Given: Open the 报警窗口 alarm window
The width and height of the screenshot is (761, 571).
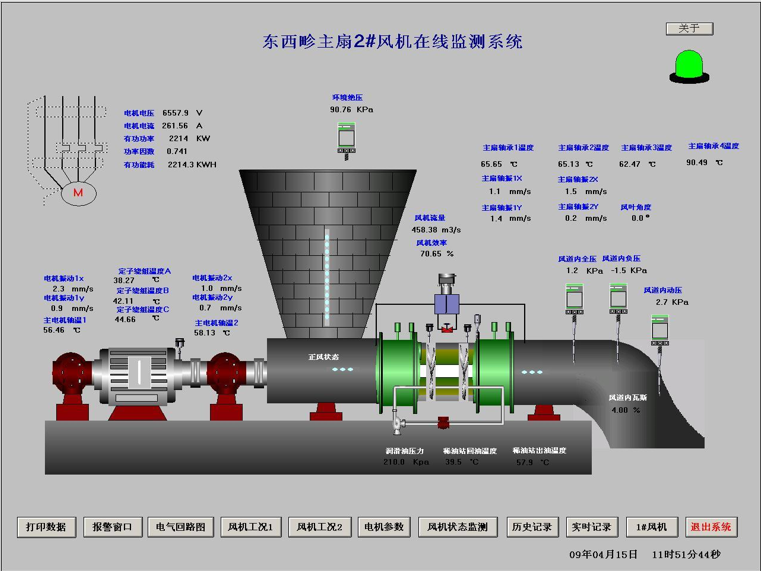Looking at the screenshot, I should 112,527.
